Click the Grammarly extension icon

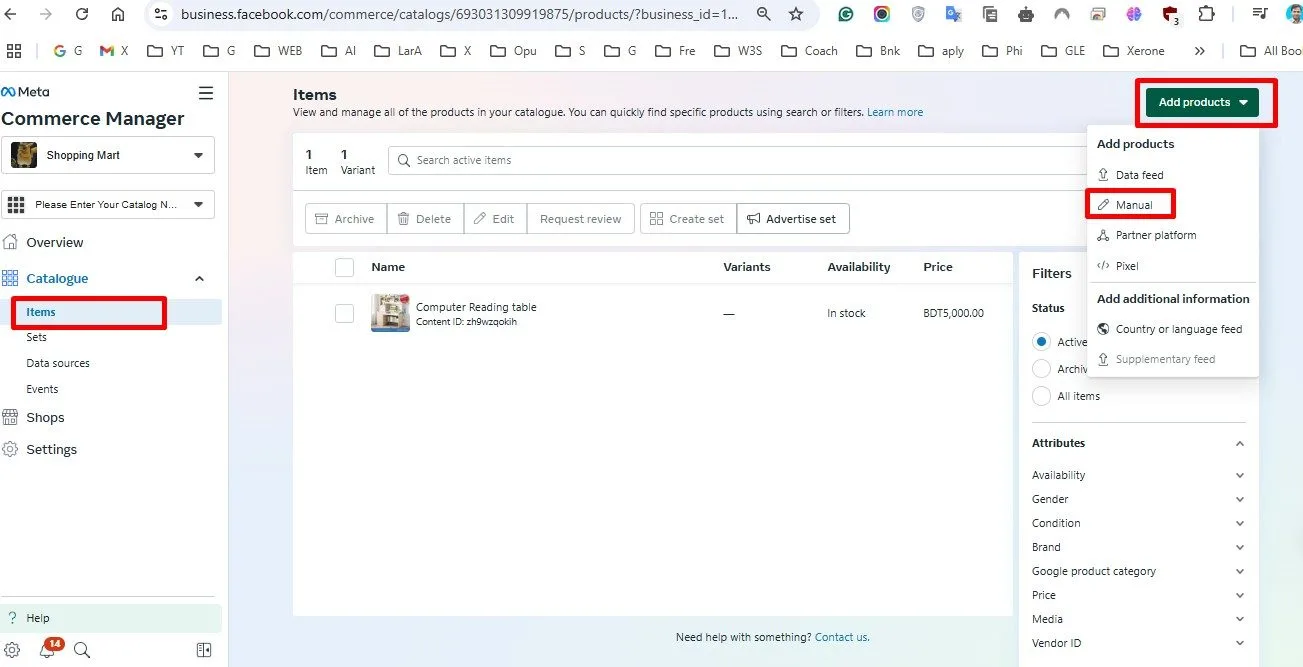pyautogui.click(x=846, y=14)
